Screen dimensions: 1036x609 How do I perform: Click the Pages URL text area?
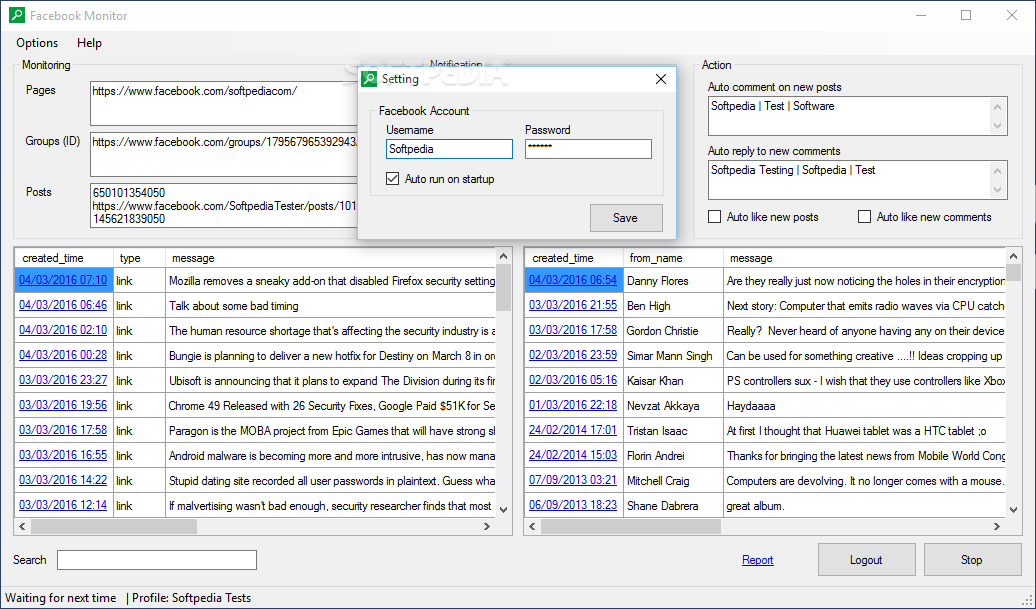click(223, 103)
